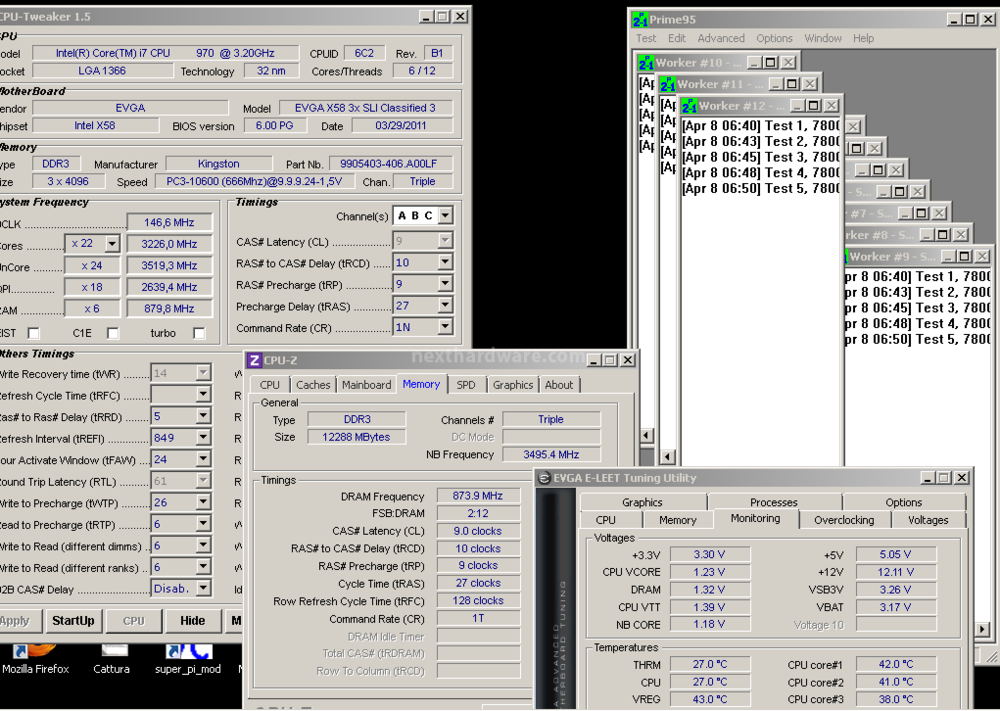Image resolution: width=1000 pixels, height=711 pixels.
Task: Open the RAS# Precharge (tRP) dropdown
Action: tap(445, 284)
